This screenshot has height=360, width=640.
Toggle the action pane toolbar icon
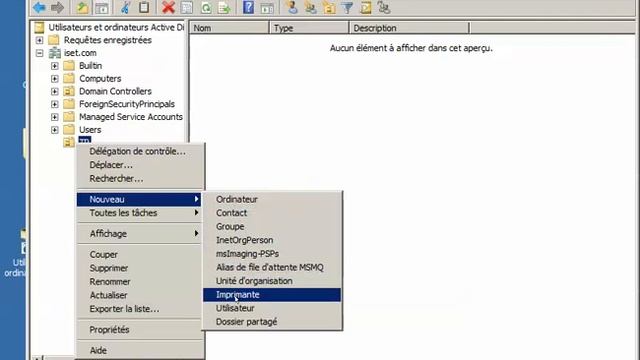pyautogui.click(x=267, y=7)
